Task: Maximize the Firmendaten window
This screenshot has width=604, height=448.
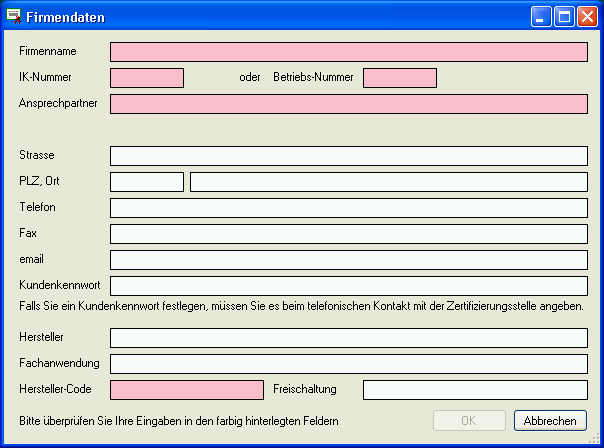Action: 564,17
